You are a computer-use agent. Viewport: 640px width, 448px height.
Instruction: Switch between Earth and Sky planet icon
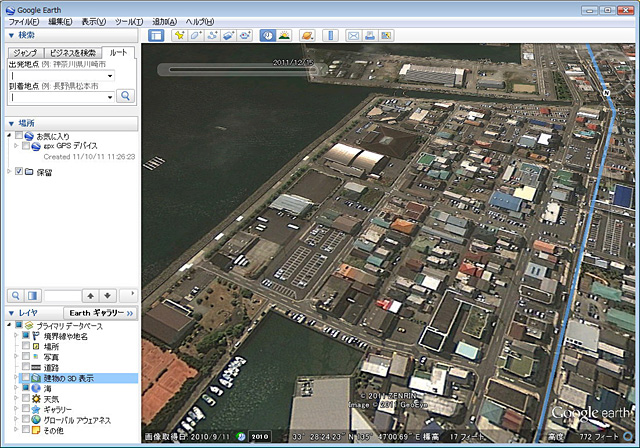(x=307, y=35)
